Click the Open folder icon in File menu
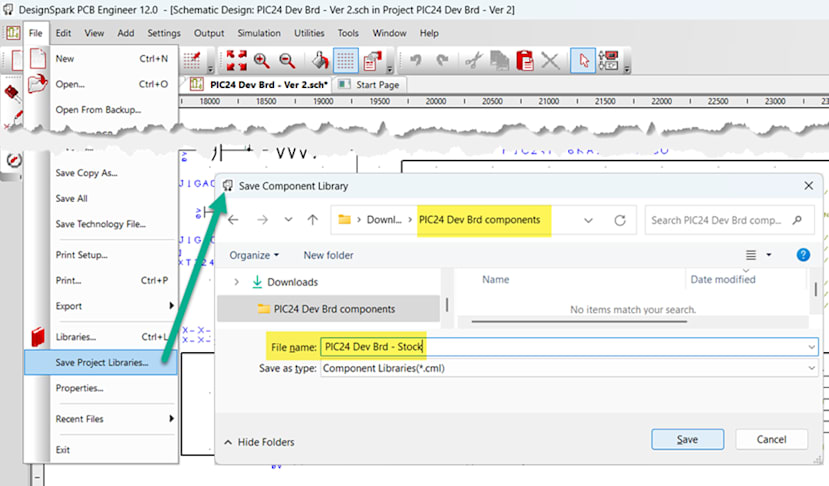Screen dimensions: 829x486 38,84
